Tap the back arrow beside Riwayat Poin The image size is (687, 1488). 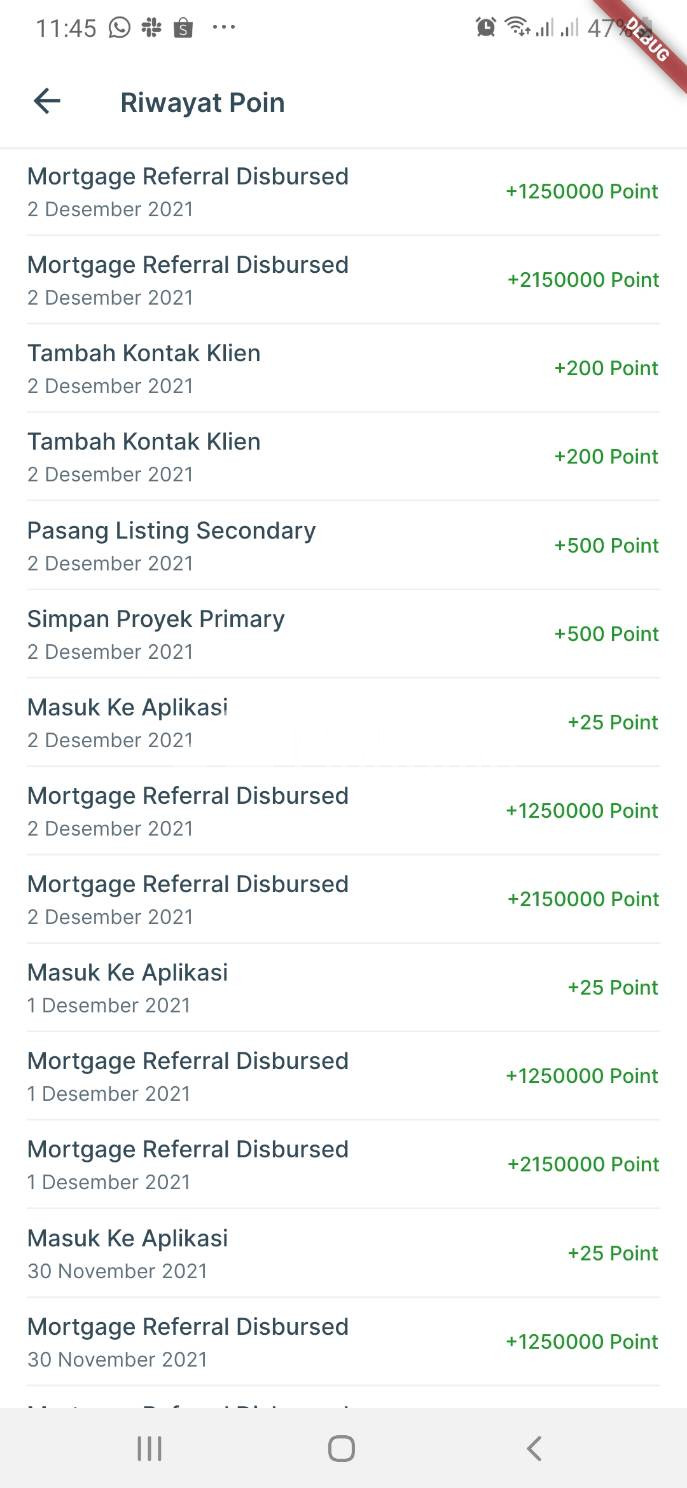[x=47, y=101]
